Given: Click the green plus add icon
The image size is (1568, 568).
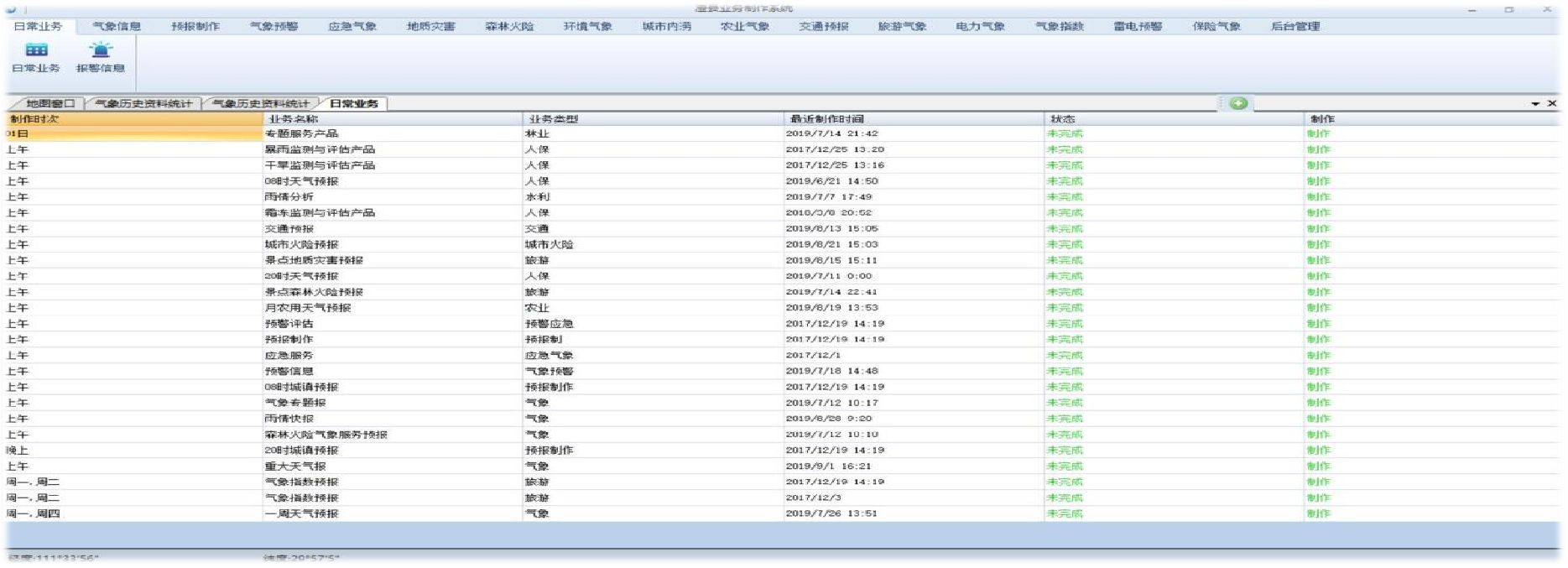Looking at the screenshot, I should (x=1238, y=103).
